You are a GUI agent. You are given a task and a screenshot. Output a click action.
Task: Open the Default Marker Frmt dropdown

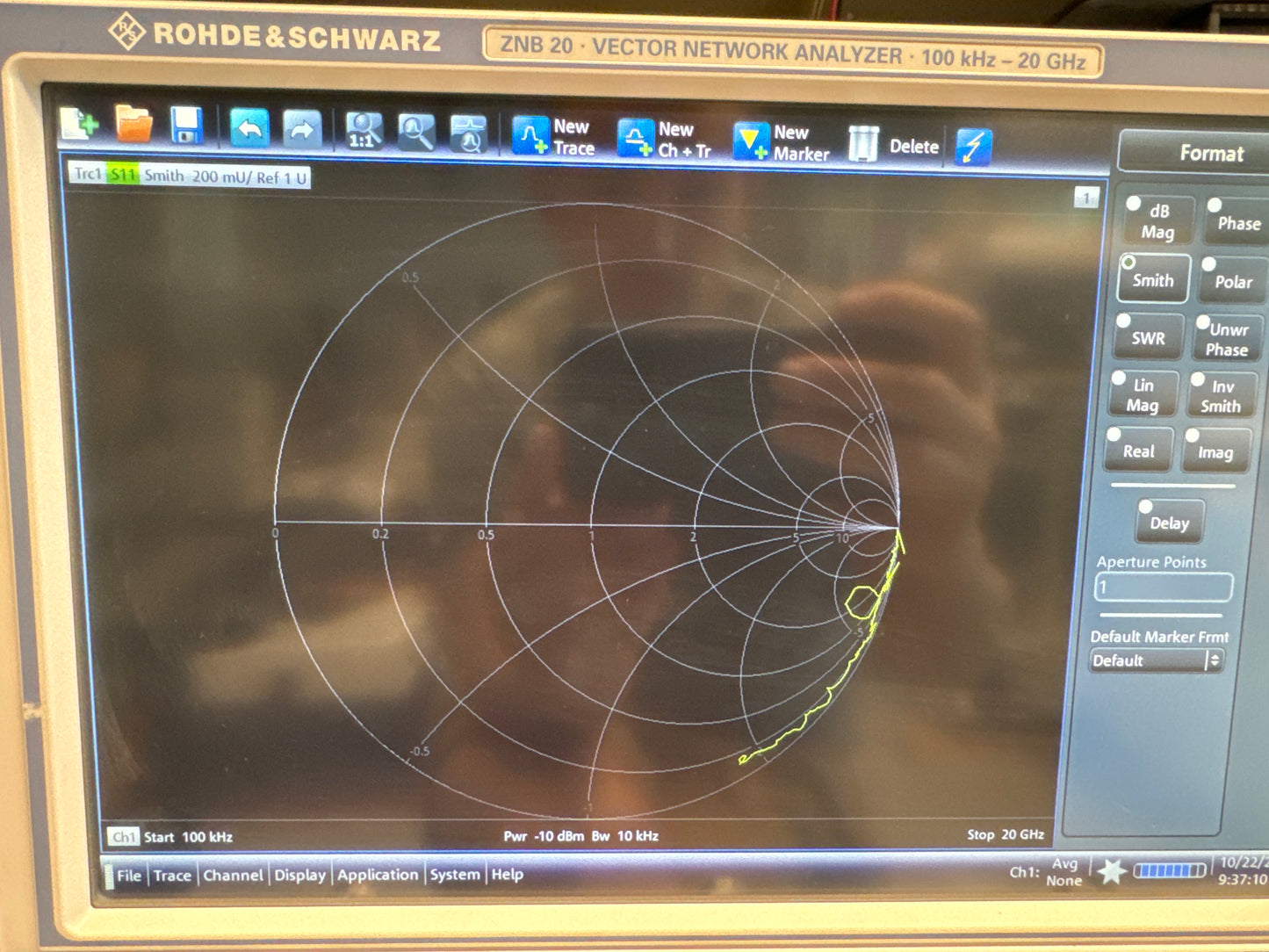pos(1157,660)
